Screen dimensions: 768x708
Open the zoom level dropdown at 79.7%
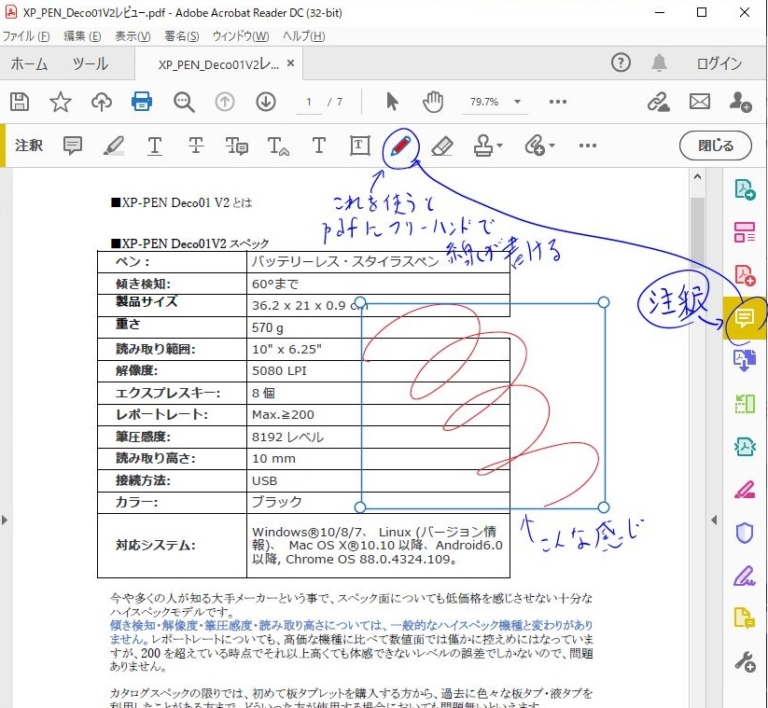click(517, 102)
